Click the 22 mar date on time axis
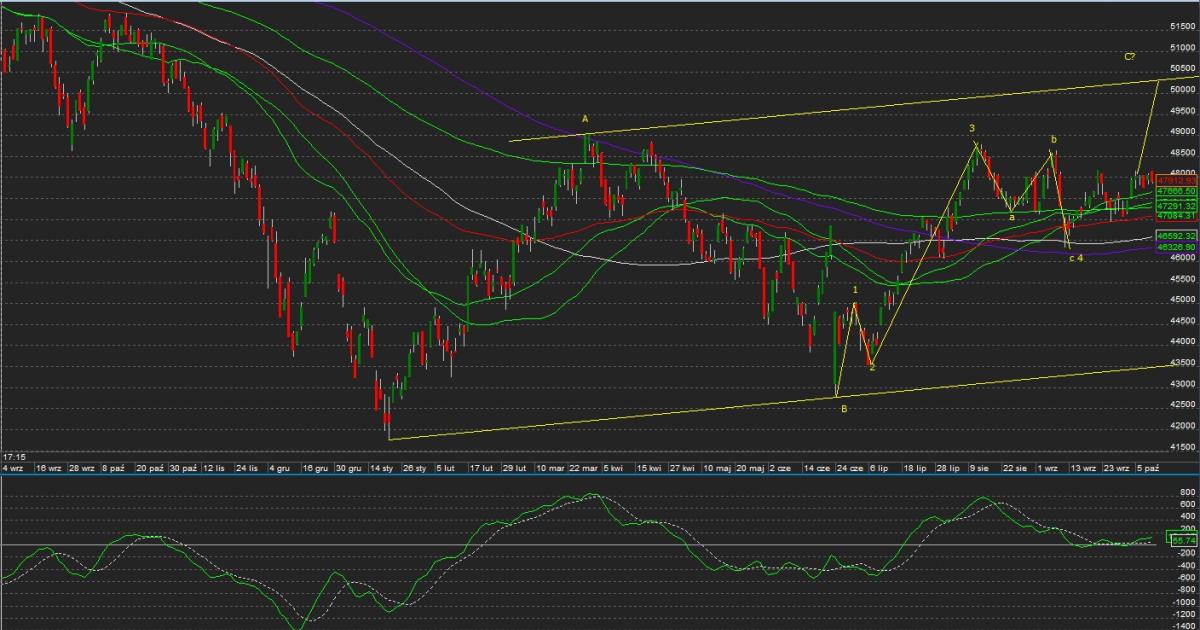Image resolution: width=1200 pixels, height=630 pixels. 586,467
